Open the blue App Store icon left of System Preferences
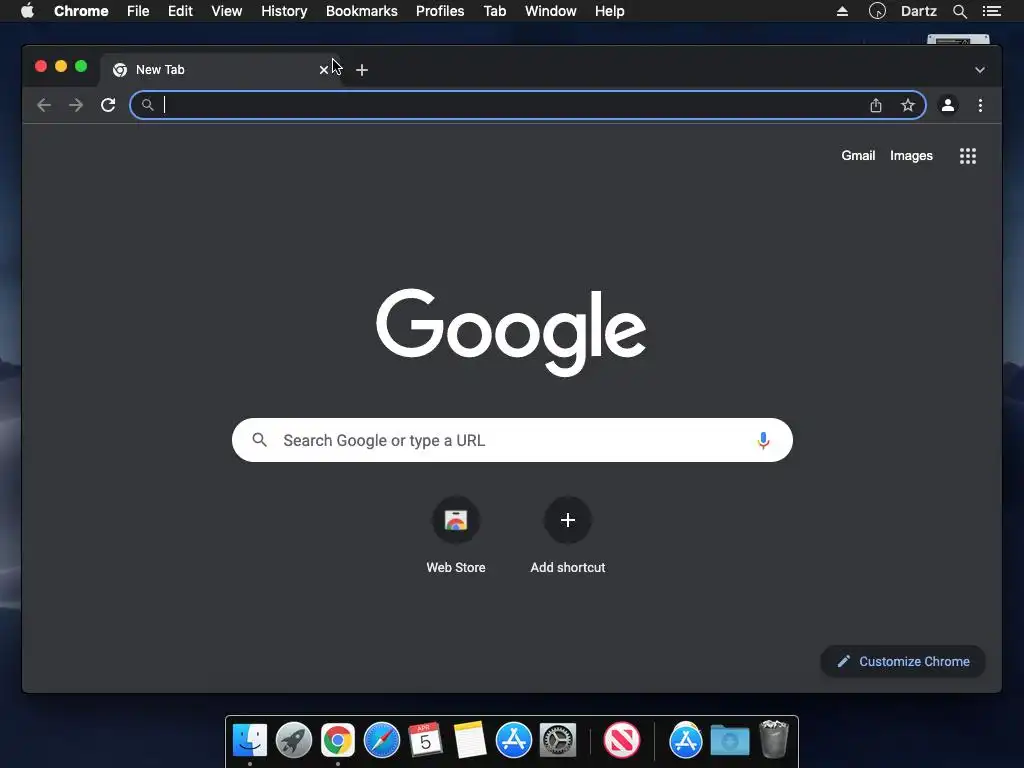1024x768 pixels. pyautogui.click(x=513, y=741)
